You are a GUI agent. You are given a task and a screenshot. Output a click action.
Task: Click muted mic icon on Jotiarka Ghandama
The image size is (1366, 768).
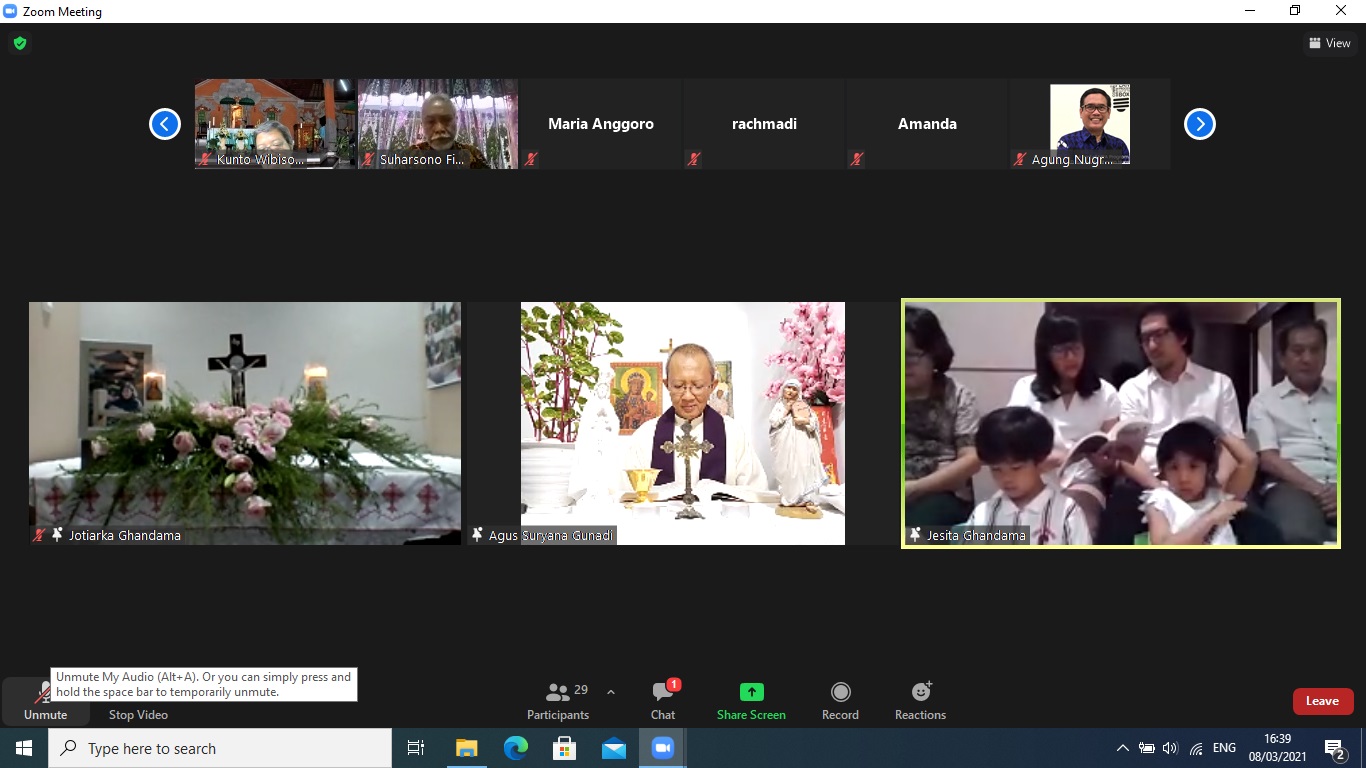[x=39, y=535]
